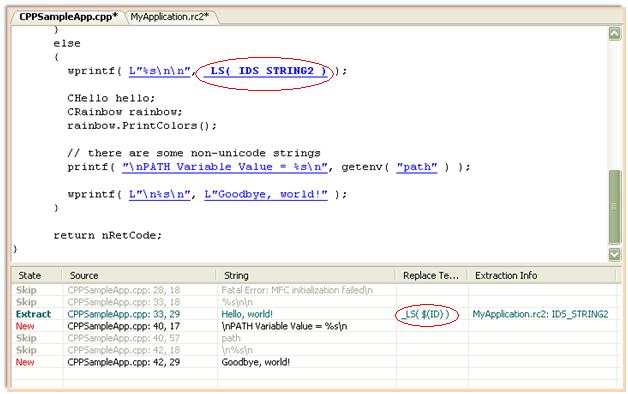Click the _LS( $(ID) ) replace template cell
Image resolution: width=628 pixels, height=394 pixels.
point(425,314)
